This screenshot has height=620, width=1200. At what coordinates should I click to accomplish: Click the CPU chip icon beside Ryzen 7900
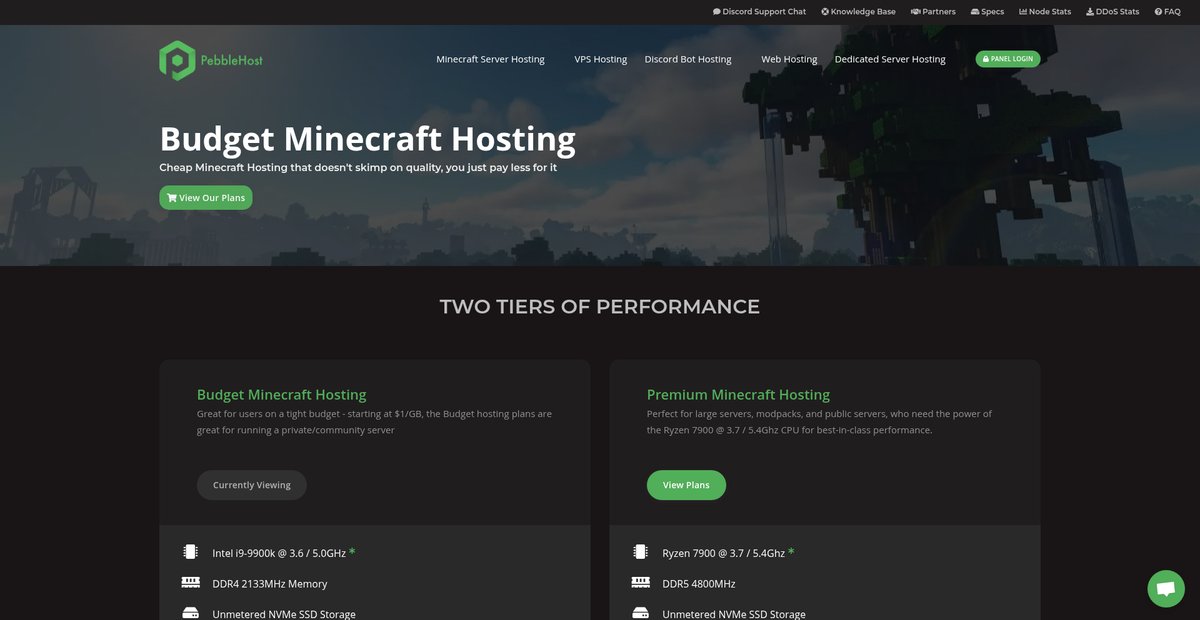point(640,552)
